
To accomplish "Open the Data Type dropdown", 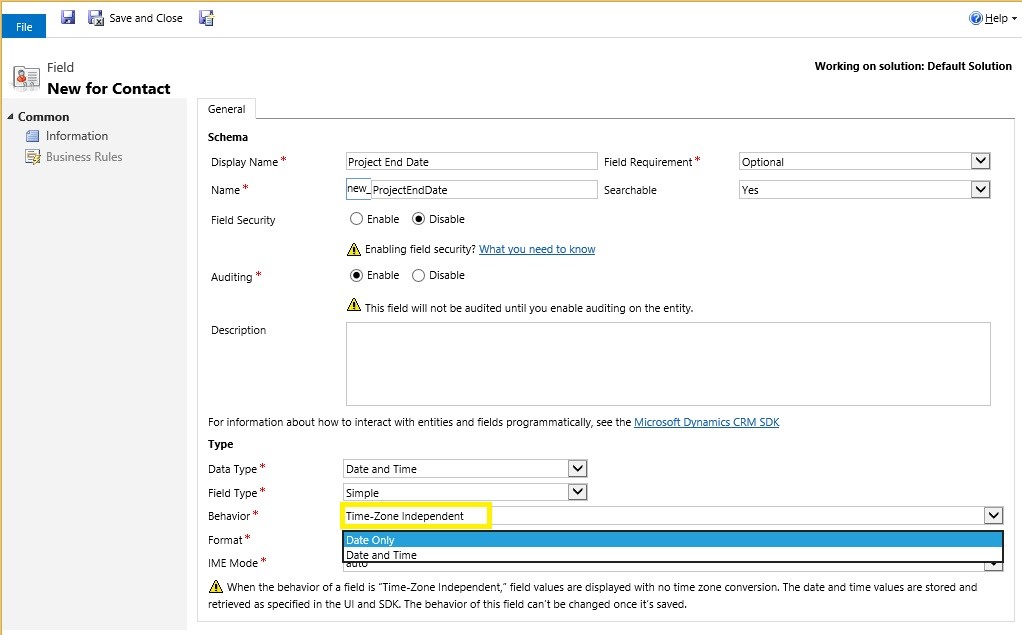I will pos(577,468).
